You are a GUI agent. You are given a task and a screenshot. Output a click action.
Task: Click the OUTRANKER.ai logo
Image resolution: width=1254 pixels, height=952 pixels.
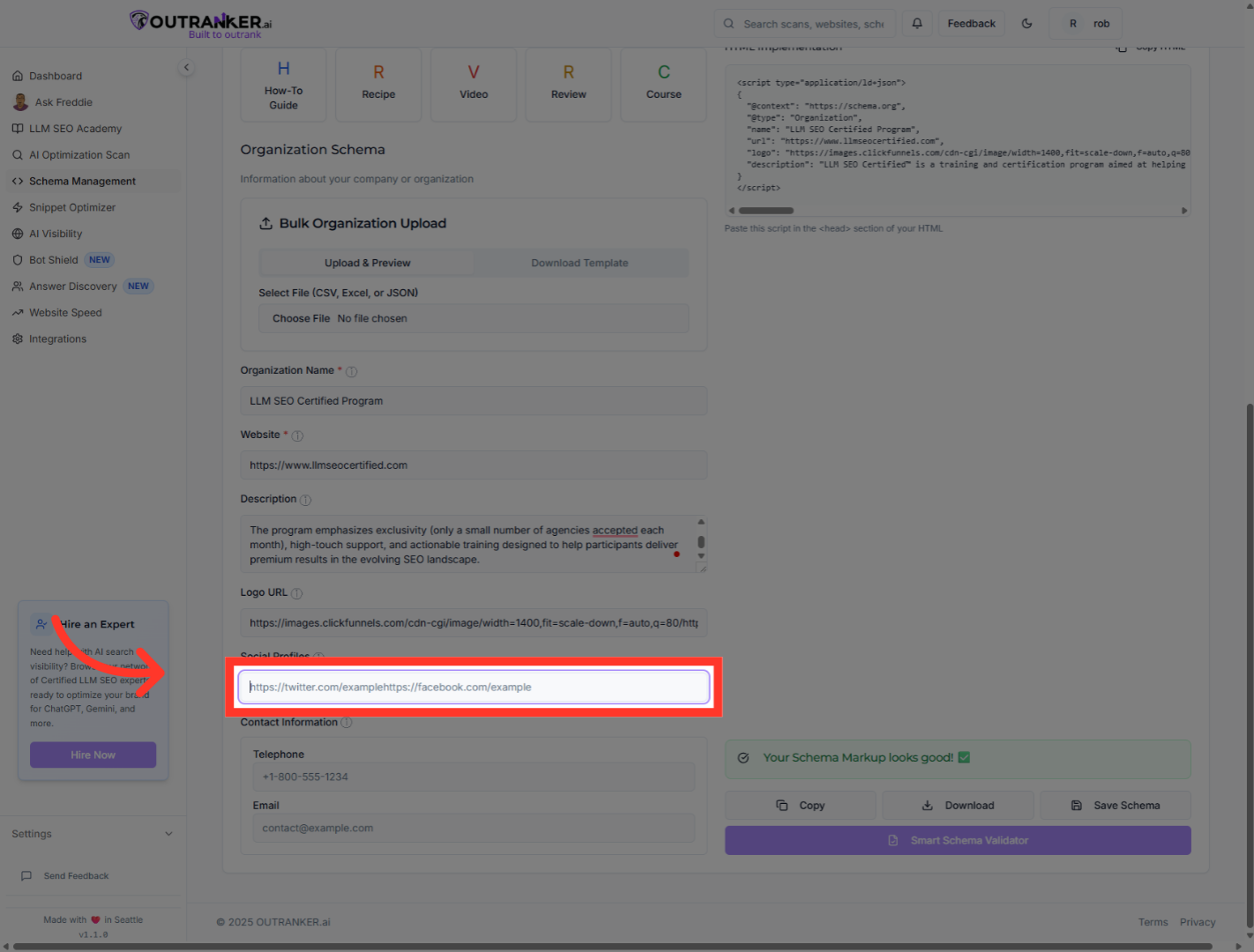tap(200, 24)
